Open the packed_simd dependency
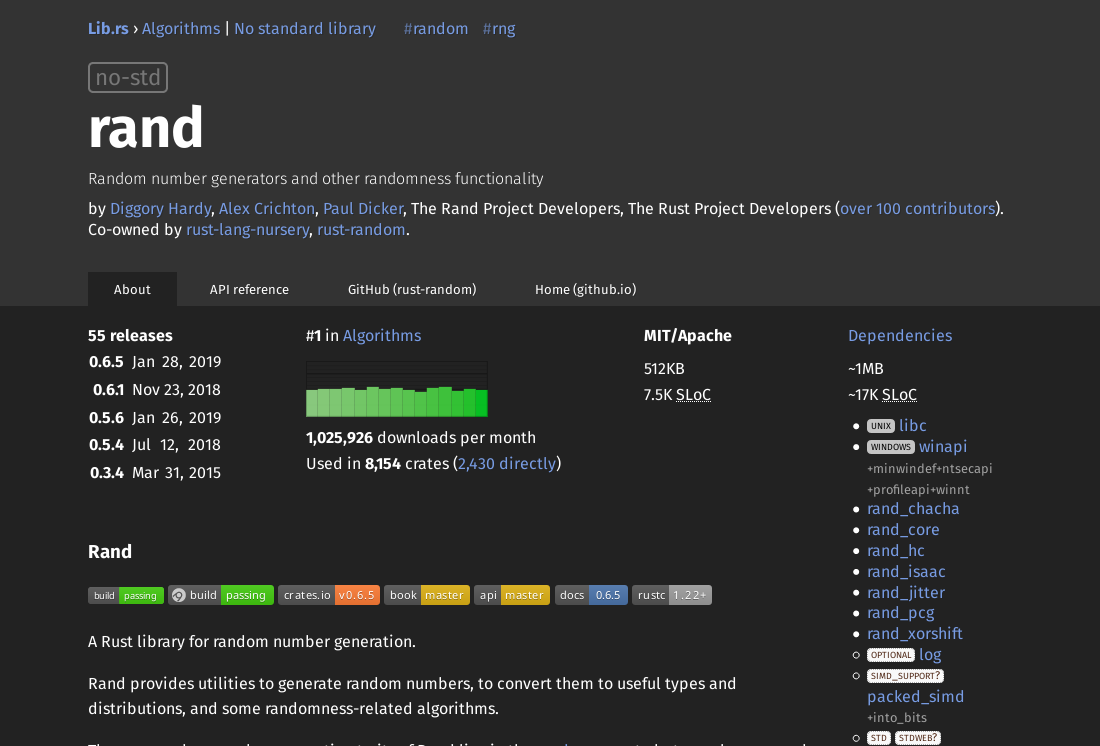 click(x=915, y=697)
